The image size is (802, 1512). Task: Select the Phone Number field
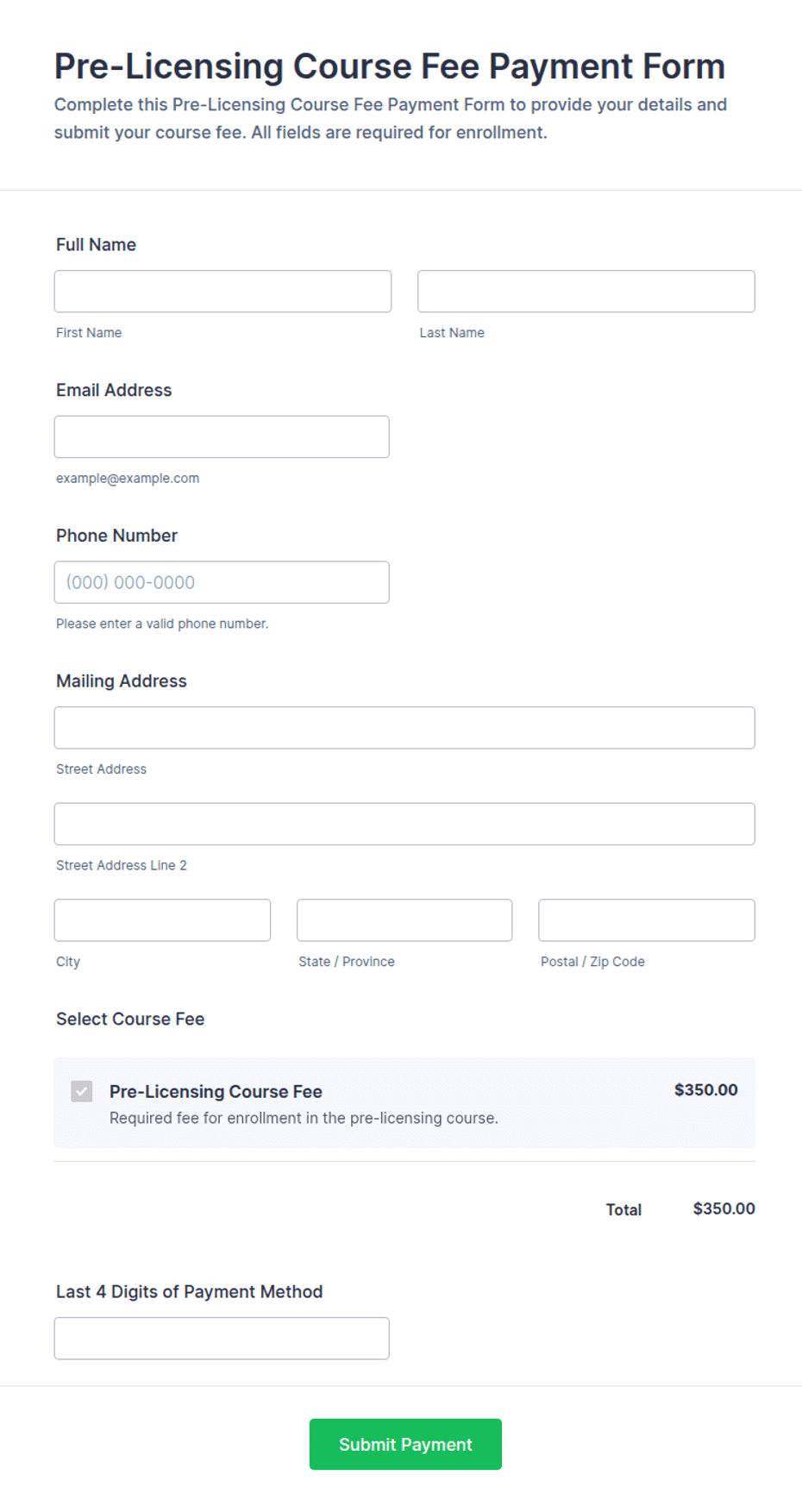pyautogui.click(x=222, y=582)
